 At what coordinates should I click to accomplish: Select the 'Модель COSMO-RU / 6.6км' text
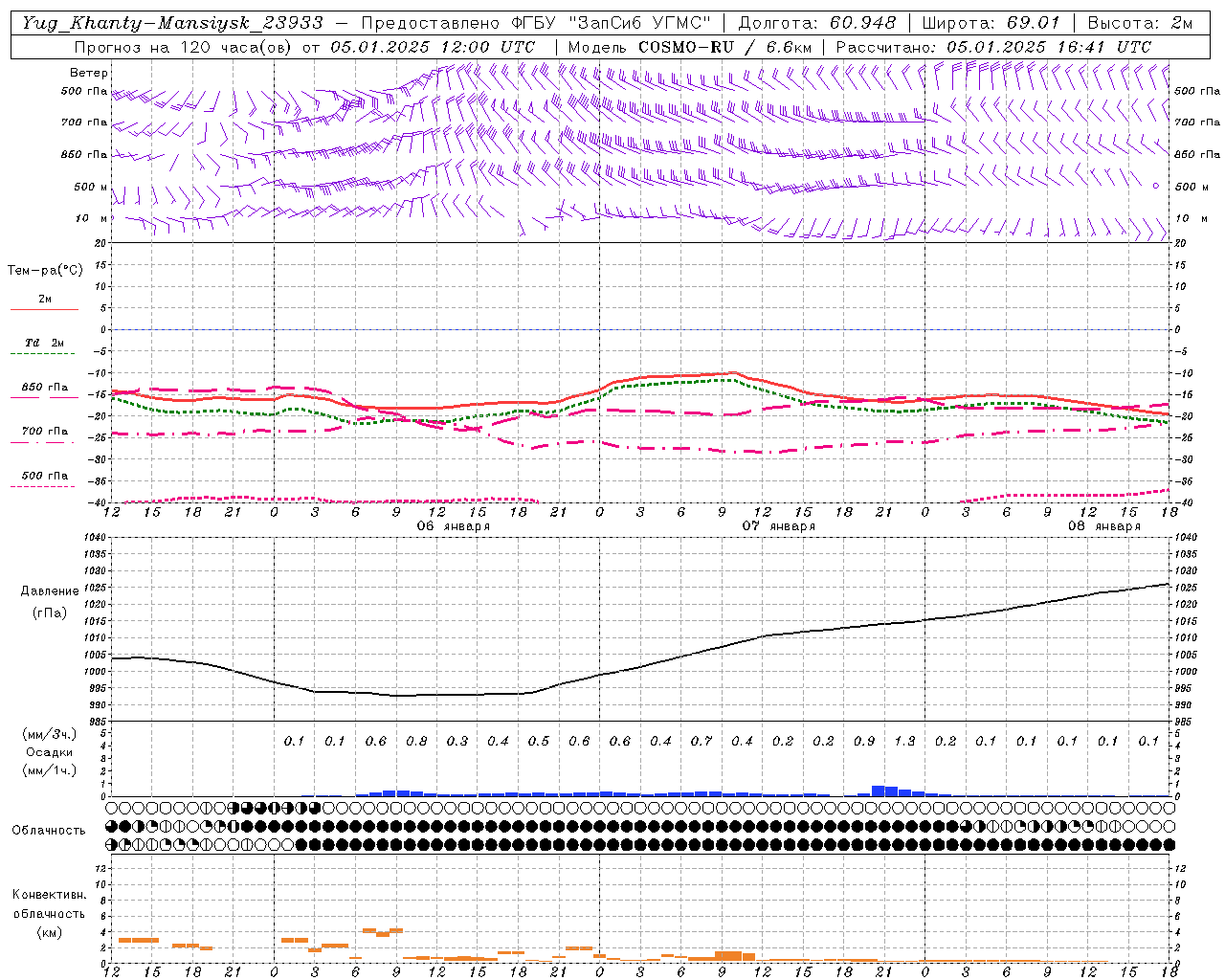tap(689, 47)
